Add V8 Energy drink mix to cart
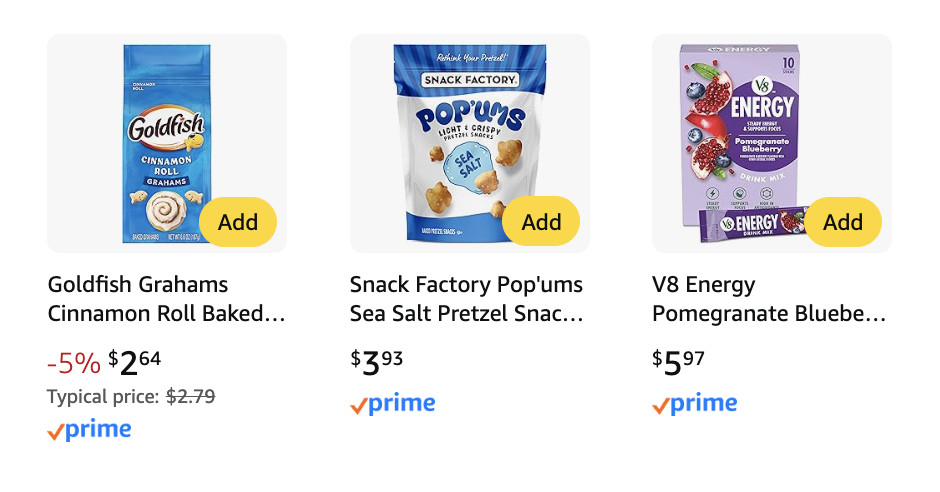This screenshot has width=940, height=492. click(843, 222)
